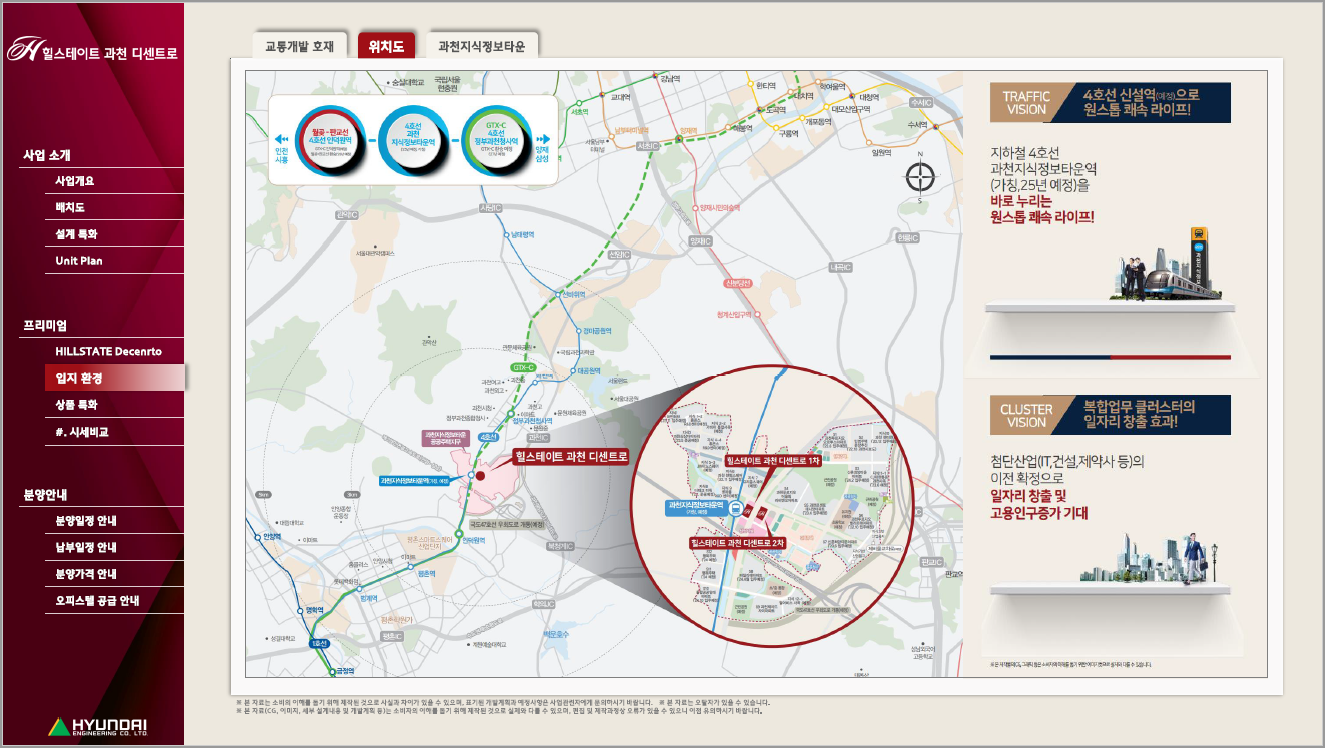The height and width of the screenshot is (748, 1325).
Task: Click the 정부과천청사역 station label
Action: coord(532,421)
